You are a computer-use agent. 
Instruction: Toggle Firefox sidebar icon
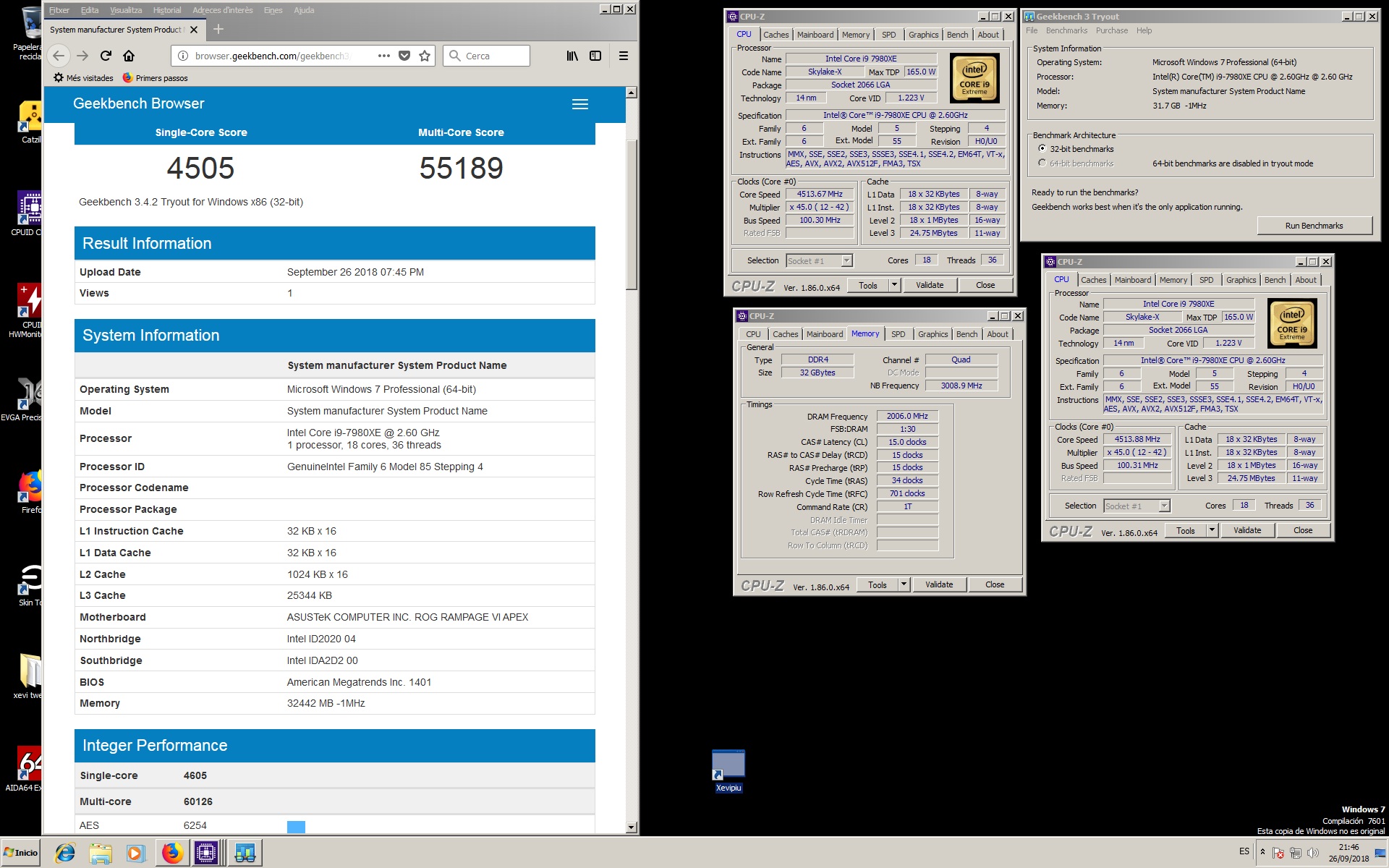pyautogui.click(x=595, y=56)
